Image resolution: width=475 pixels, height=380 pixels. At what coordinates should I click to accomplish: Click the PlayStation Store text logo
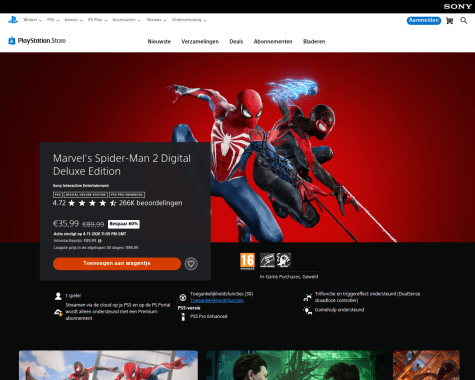(x=42, y=41)
